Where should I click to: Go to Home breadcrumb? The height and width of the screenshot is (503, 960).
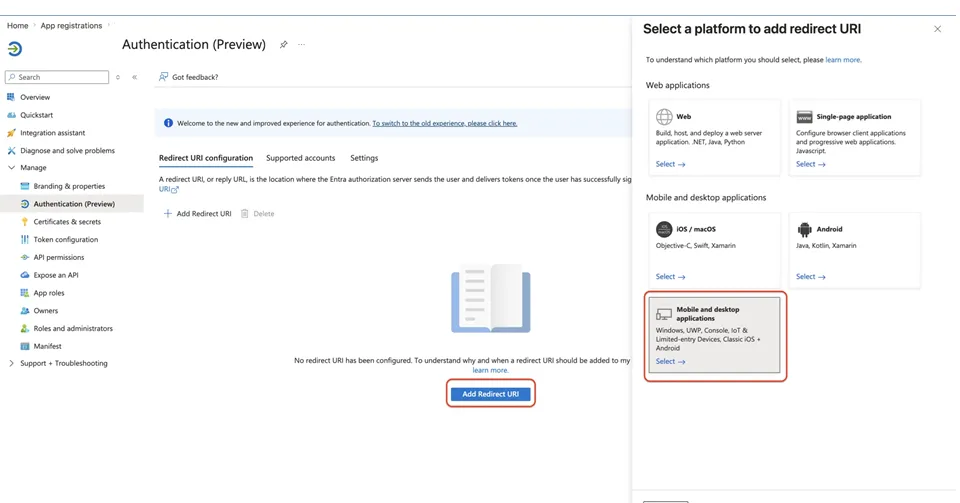click(x=18, y=26)
